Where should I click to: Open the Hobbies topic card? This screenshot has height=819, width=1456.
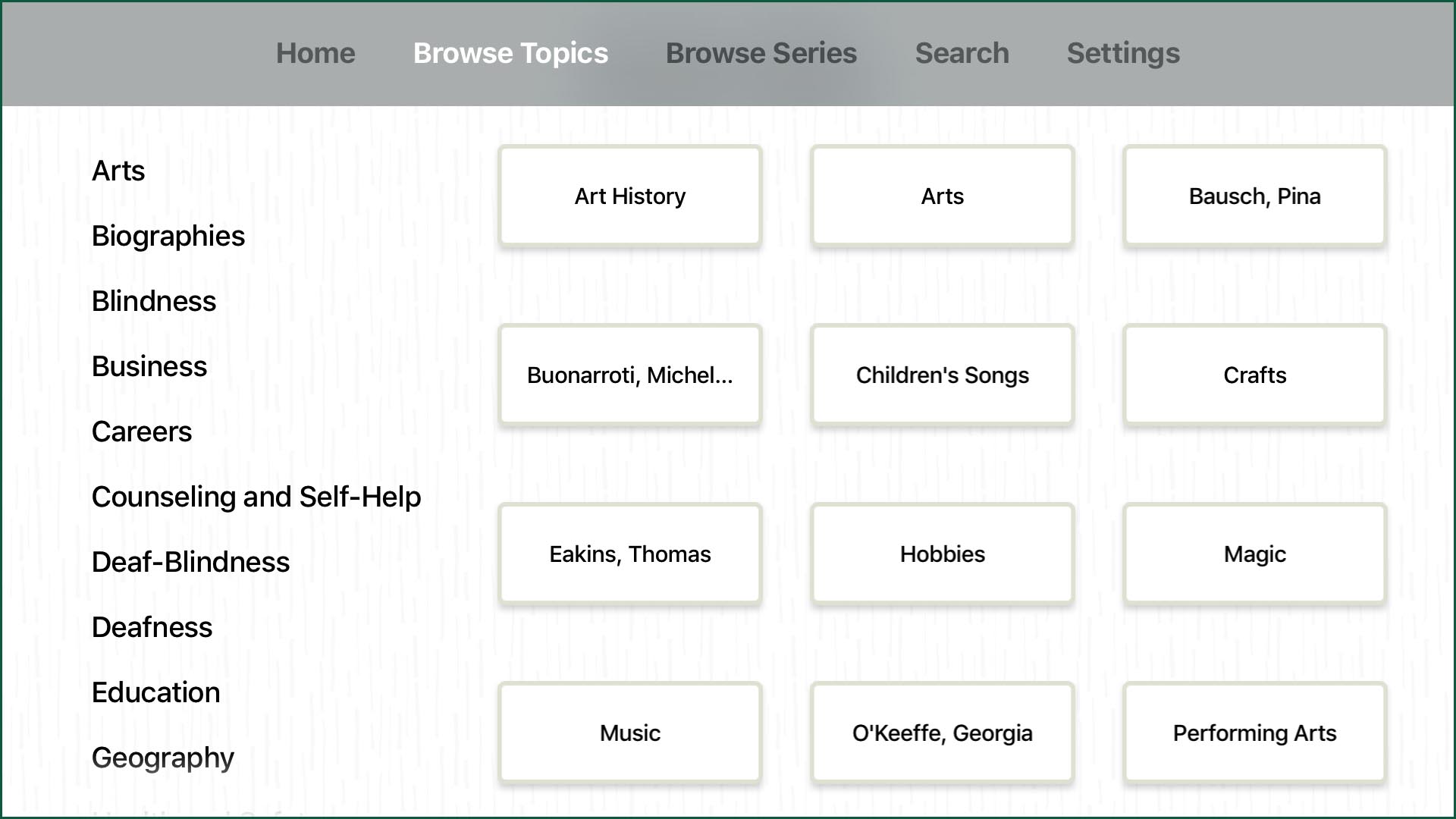(941, 554)
